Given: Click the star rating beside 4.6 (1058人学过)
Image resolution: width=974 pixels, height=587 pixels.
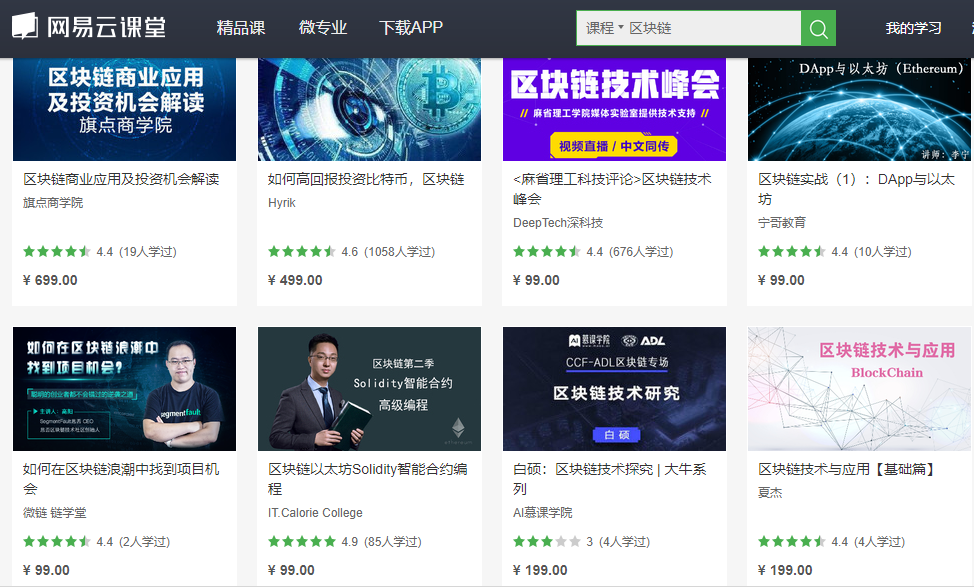Looking at the screenshot, I should tap(301, 252).
